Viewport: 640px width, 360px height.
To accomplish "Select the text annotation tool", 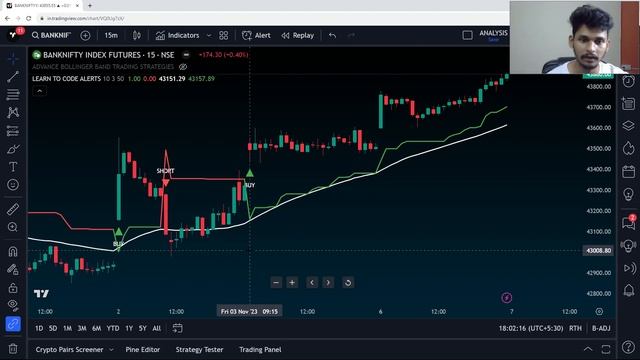I will click(x=13, y=167).
